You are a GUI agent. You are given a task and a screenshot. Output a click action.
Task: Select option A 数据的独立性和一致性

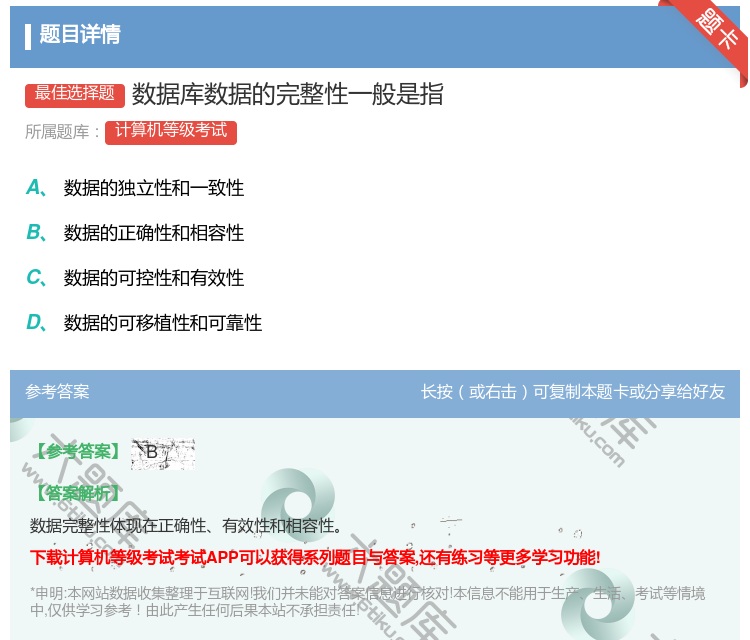135,188
